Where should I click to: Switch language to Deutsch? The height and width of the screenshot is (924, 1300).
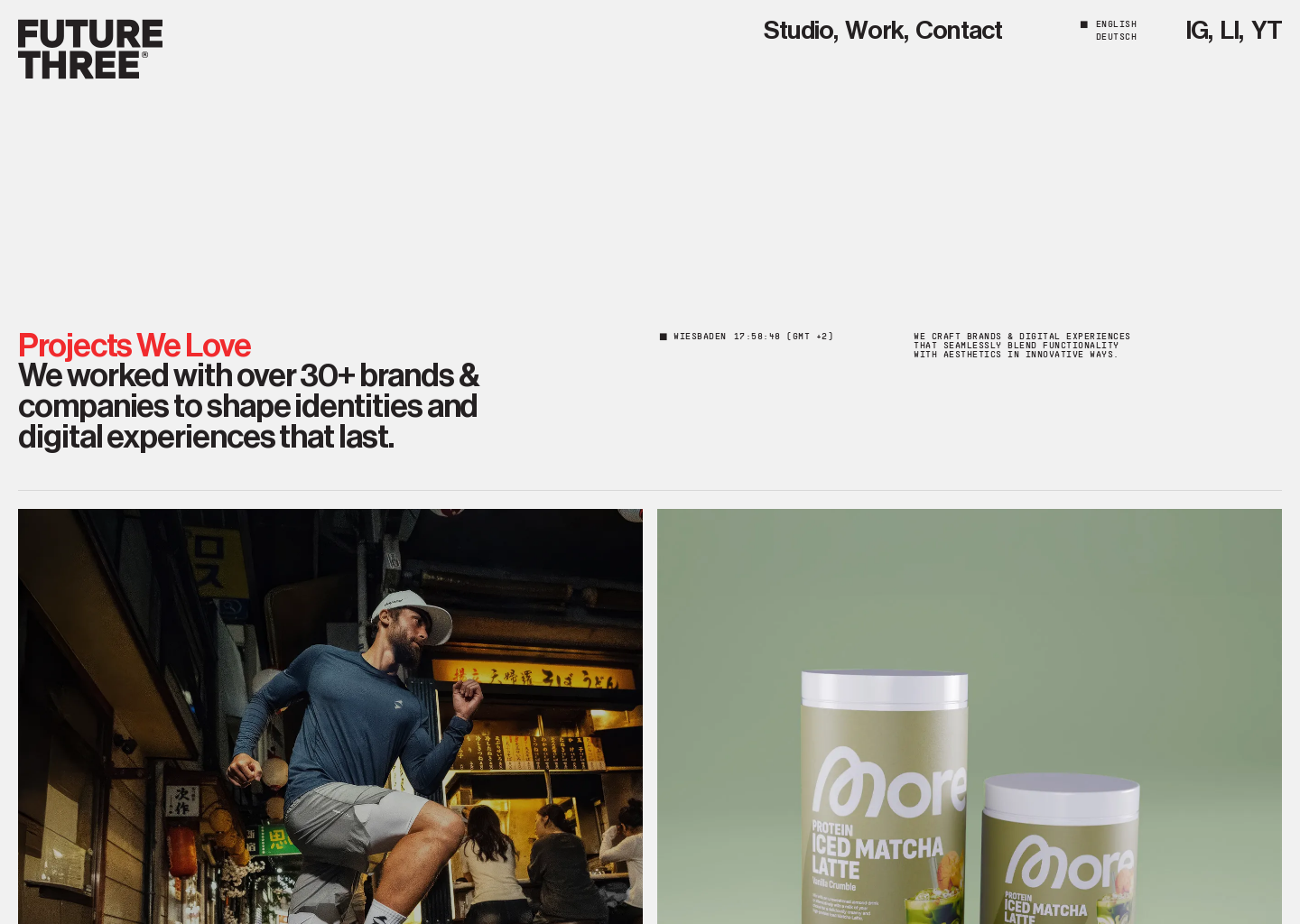(x=1116, y=37)
